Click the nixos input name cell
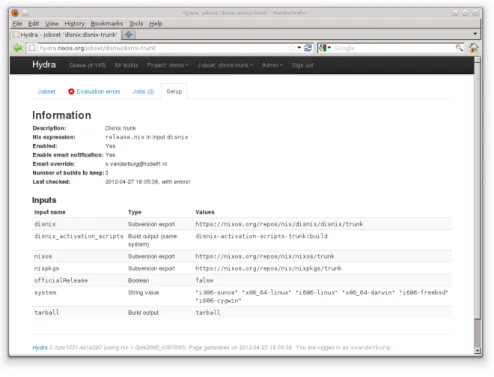The width and height of the screenshot is (494, 377). click(x=43, y=256)
